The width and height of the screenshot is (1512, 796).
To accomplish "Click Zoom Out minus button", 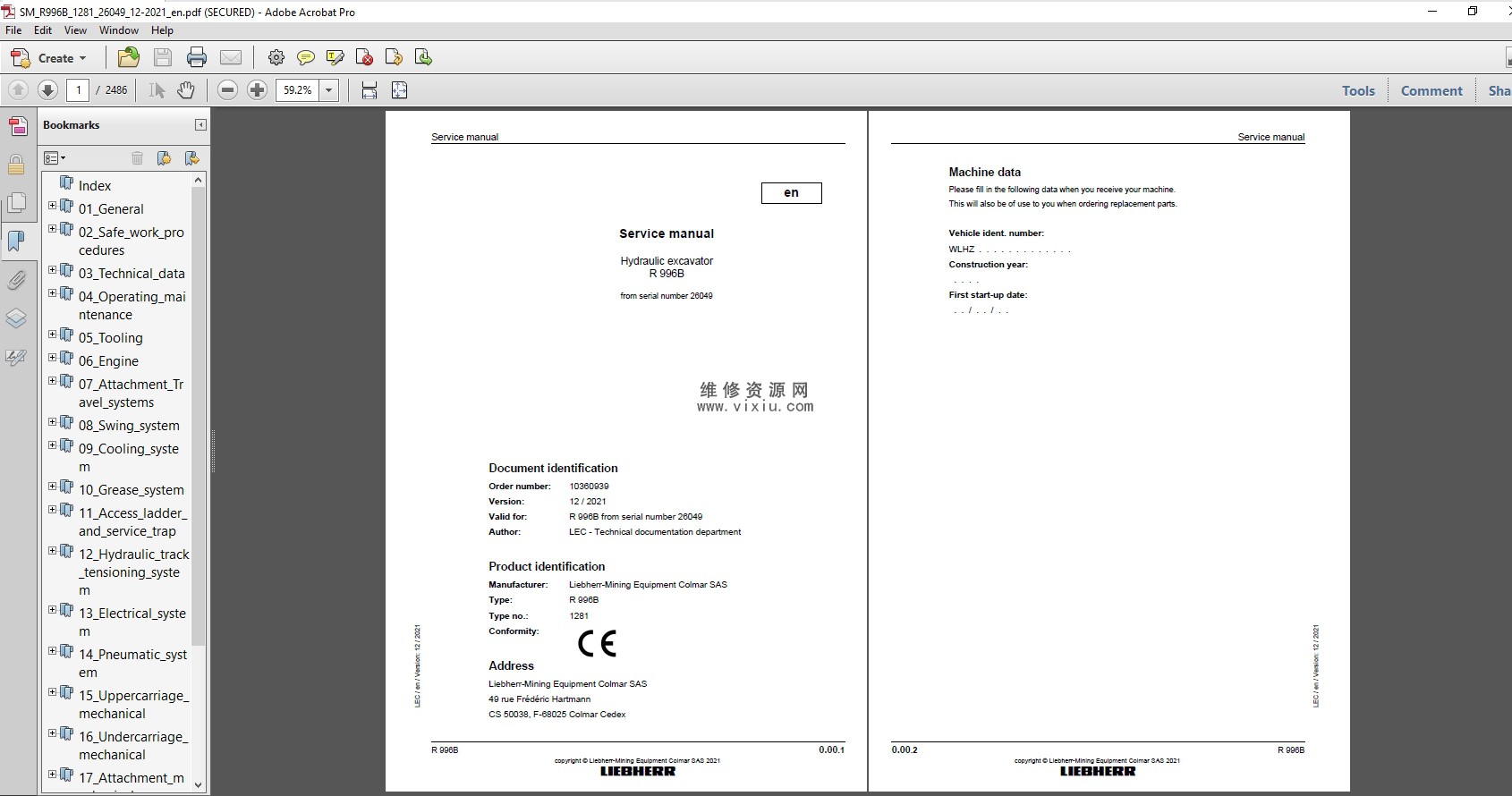I will 228,90.
